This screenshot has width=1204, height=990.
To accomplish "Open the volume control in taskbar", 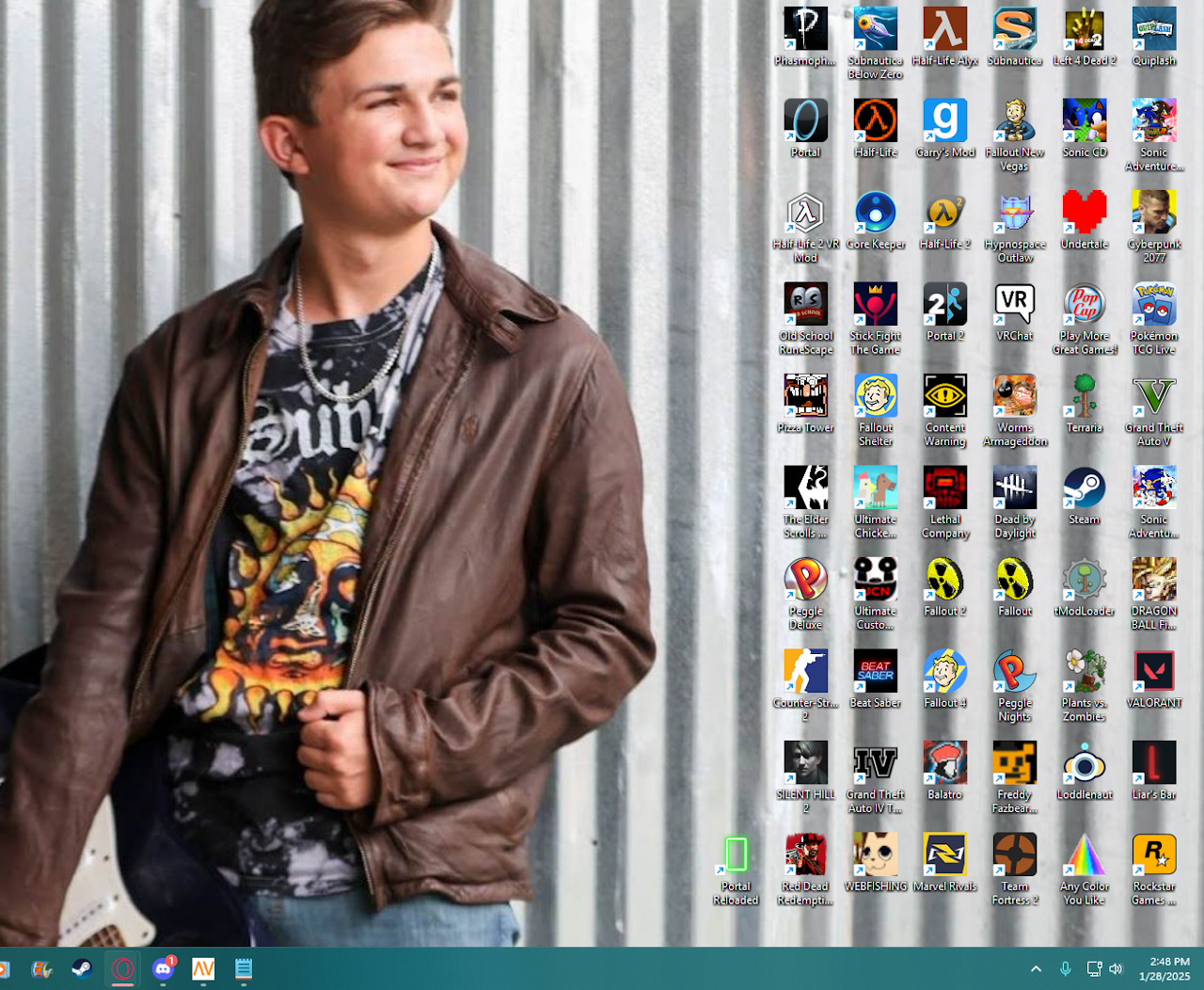I will [x=1117, y=969].
